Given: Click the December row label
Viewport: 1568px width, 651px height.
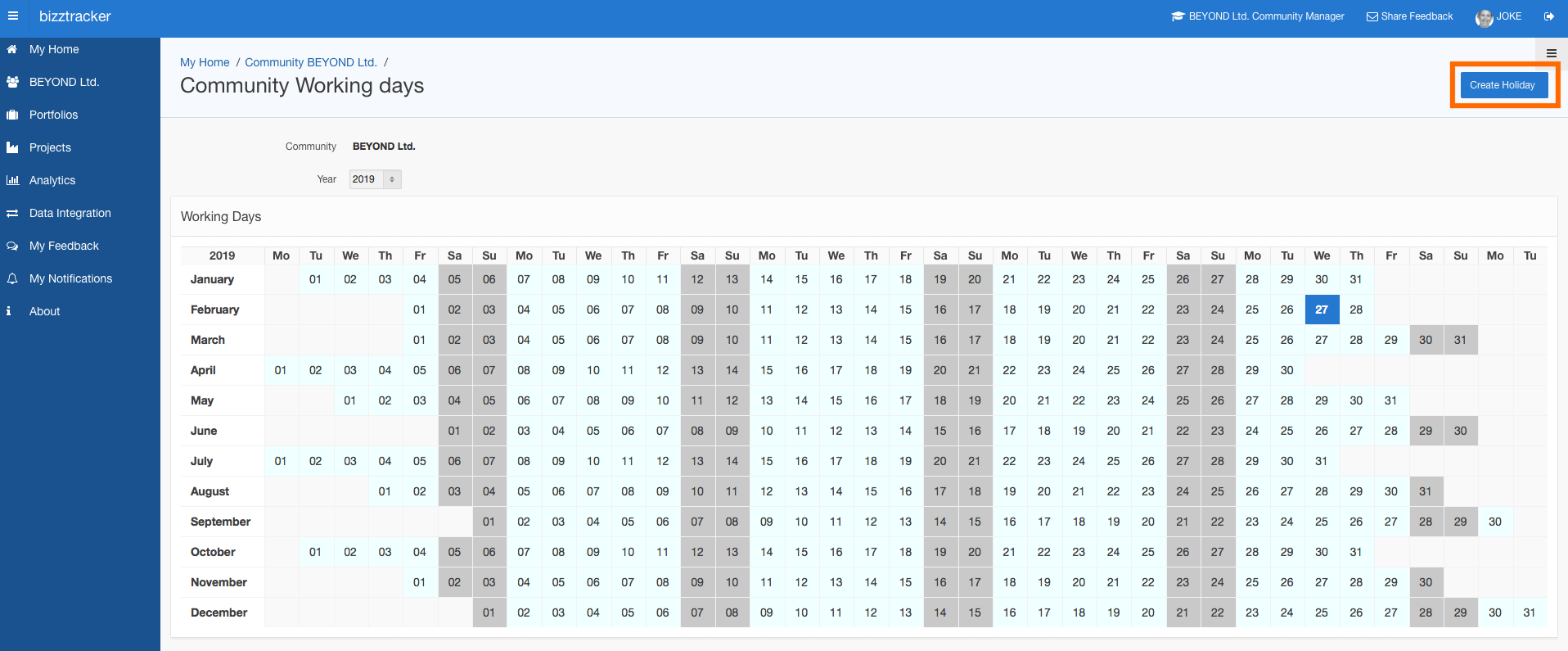Looking at the screenshot, I should 219,613.
